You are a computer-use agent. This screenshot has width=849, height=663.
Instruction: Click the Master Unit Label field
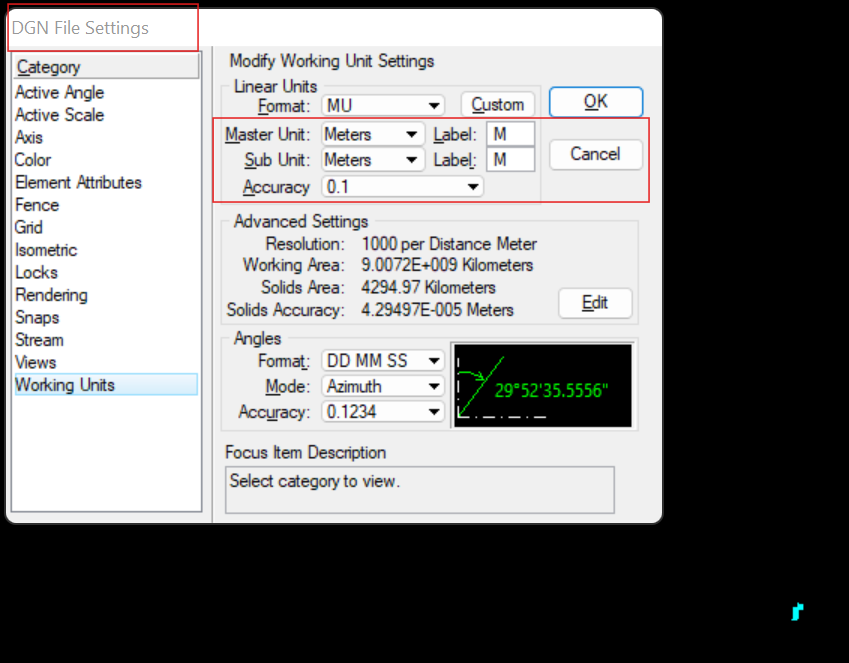pos(511,134)
